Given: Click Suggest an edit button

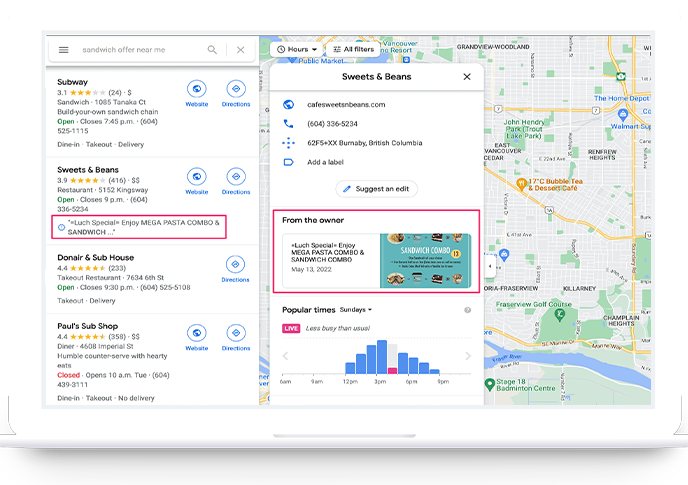Looking at the screenshot, I should [376, 189].
